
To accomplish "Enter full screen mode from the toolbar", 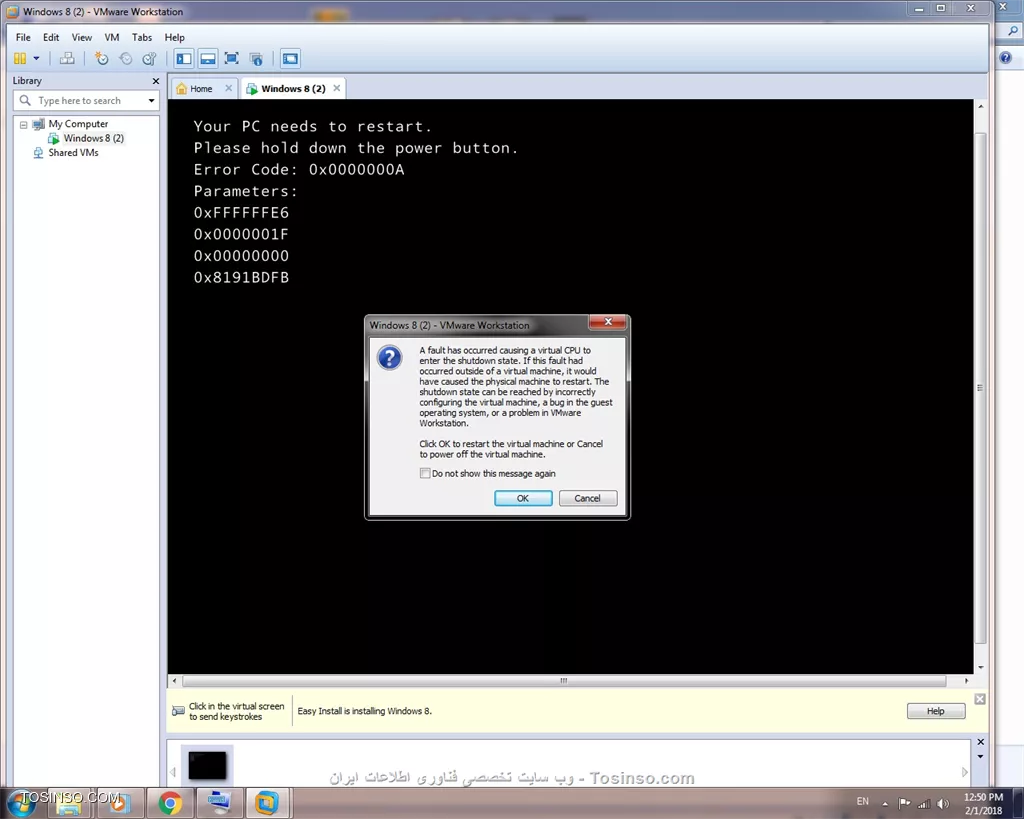I will (231, 59).
